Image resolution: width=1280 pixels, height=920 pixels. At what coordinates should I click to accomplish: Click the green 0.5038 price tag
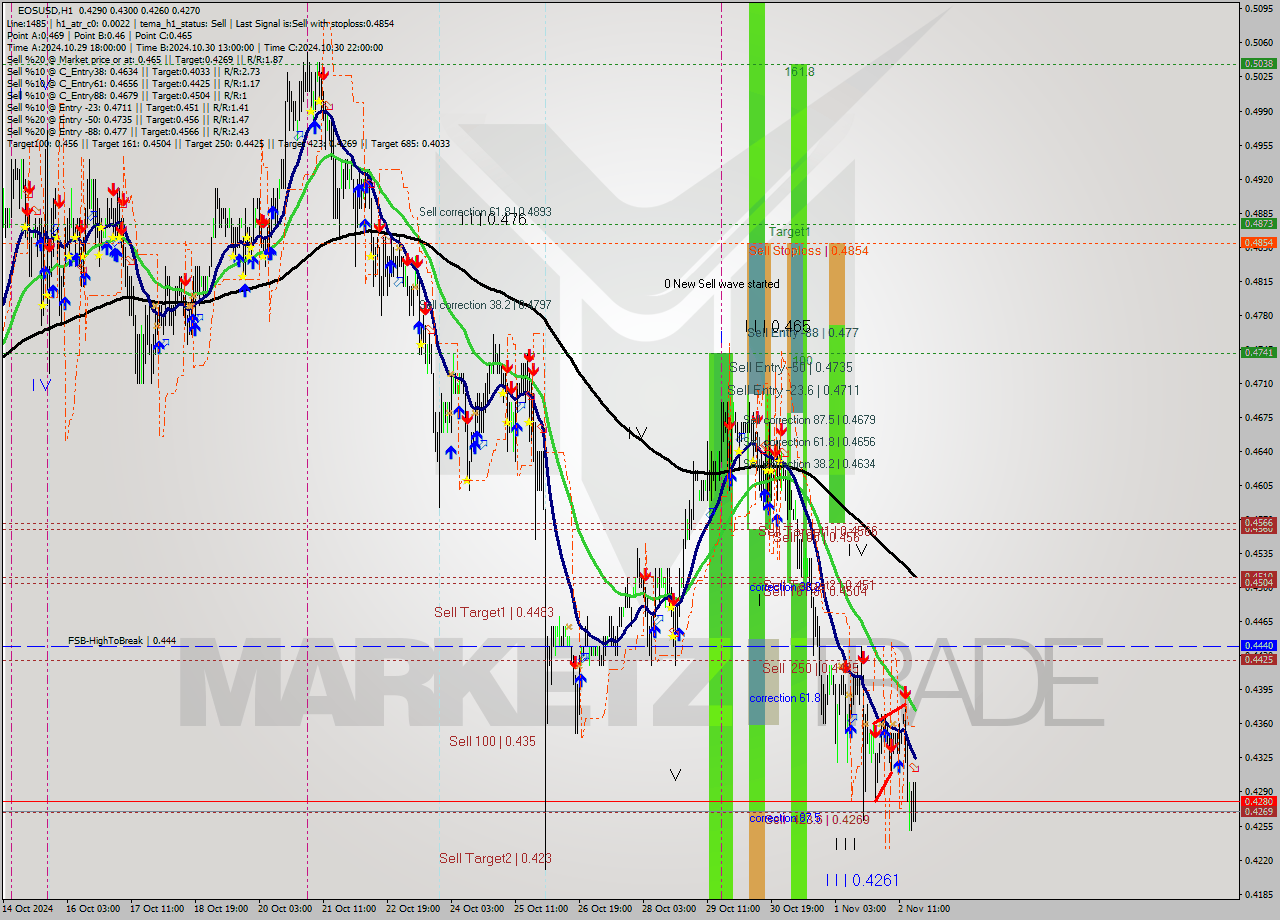[x=1258, y=63]
